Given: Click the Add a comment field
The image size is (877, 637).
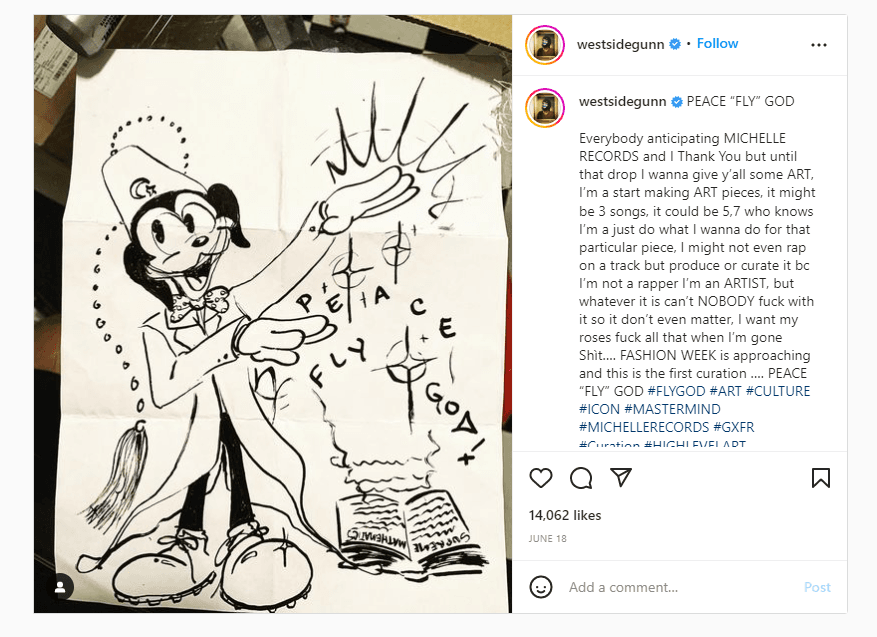Looking at the screenshot, I should [681, 587].
